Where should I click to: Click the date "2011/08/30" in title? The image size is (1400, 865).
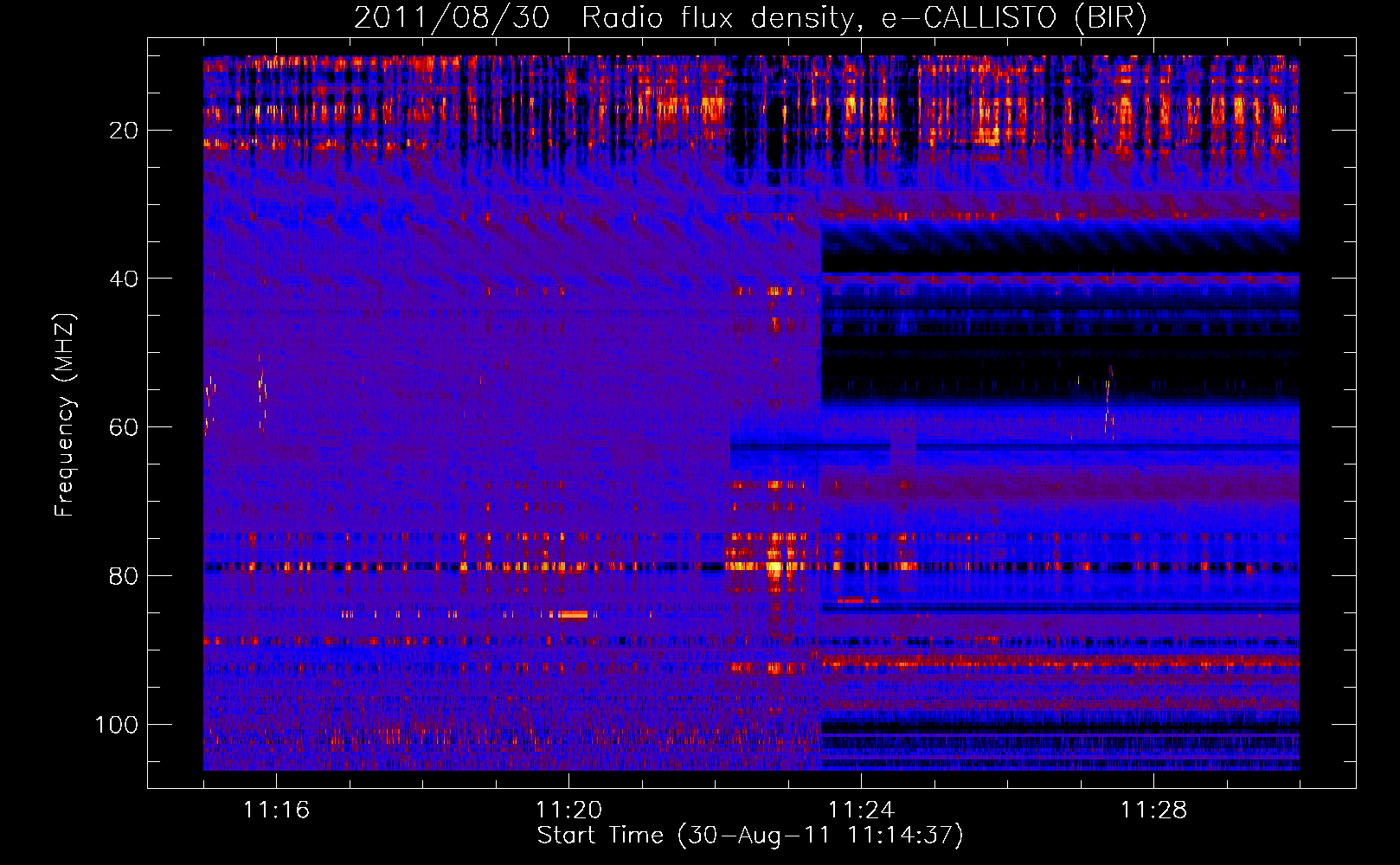tap(451, 18)
